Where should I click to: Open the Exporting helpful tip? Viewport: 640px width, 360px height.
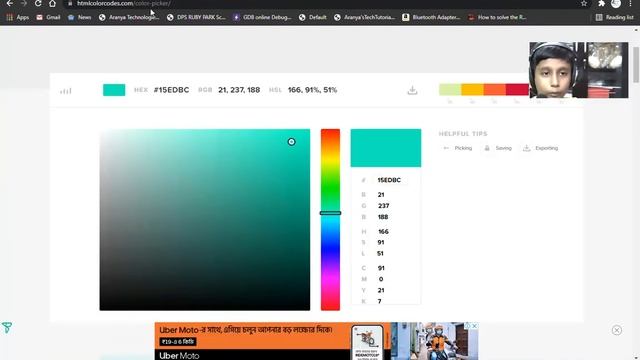(x=540, y=148)
